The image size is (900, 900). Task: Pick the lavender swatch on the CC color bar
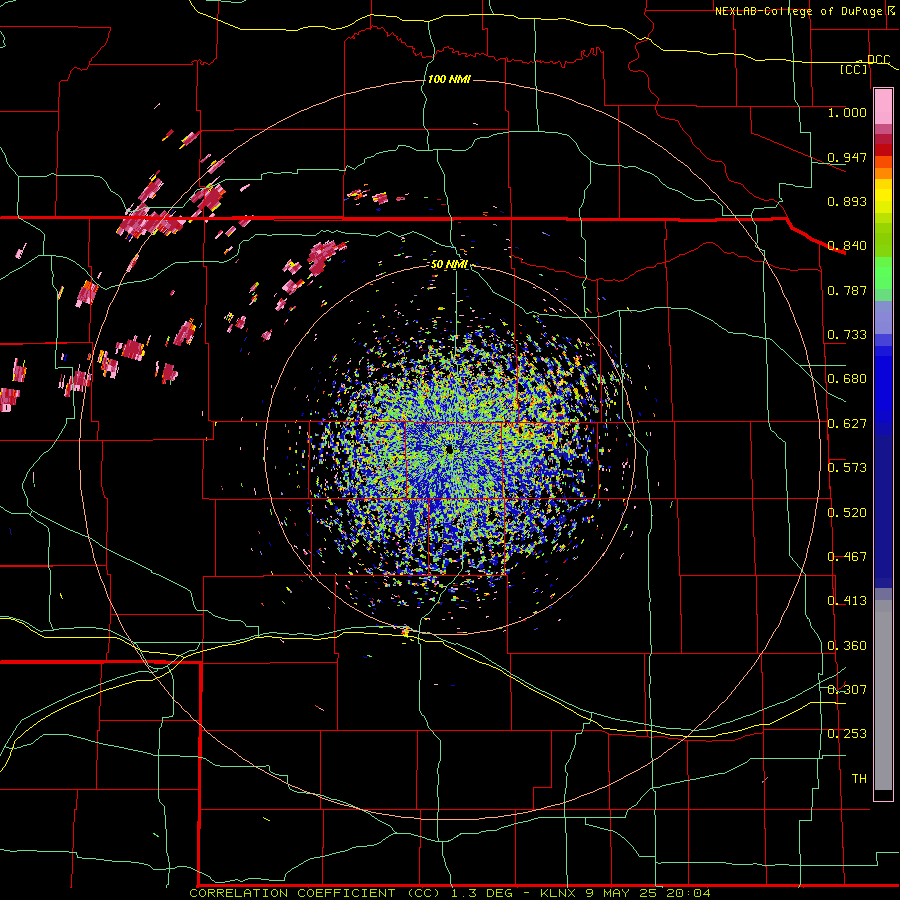[x=883, y=317]
